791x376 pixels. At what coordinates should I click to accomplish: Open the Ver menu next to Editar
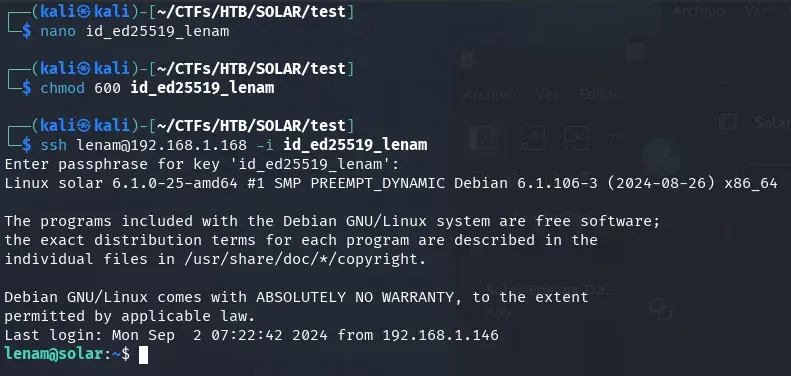[547, 94]
